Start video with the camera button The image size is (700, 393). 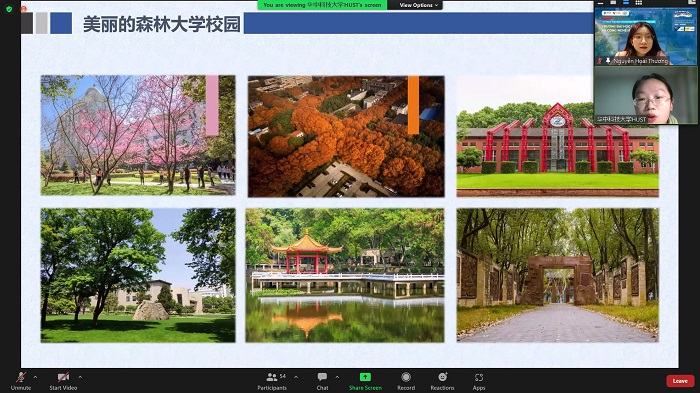click(x=63, y=380)
